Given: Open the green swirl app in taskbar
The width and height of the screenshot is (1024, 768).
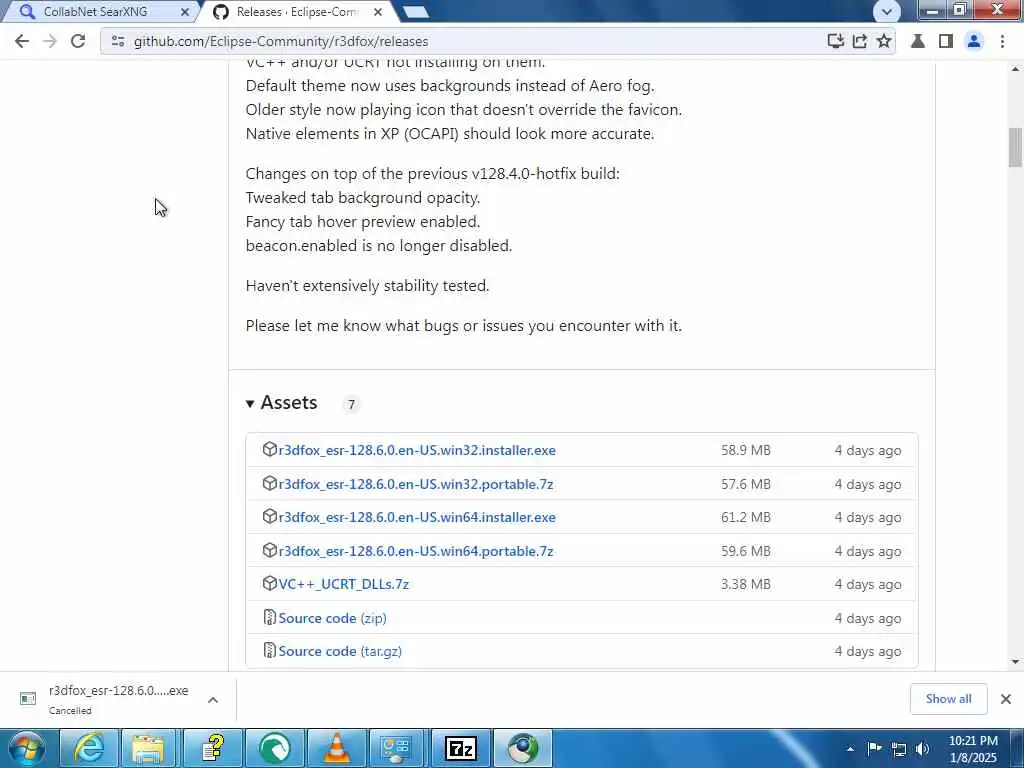Looking at the screenshot, I should coord(275,748).
